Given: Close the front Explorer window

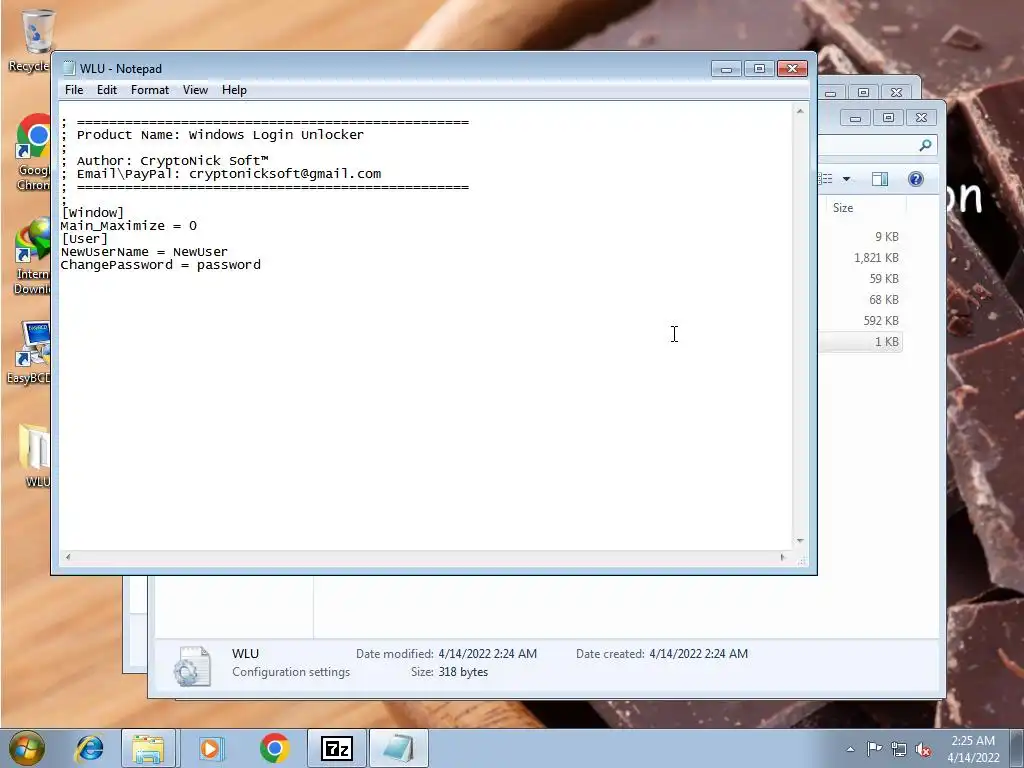Looking at the screenshot, I should click(921, 118).
